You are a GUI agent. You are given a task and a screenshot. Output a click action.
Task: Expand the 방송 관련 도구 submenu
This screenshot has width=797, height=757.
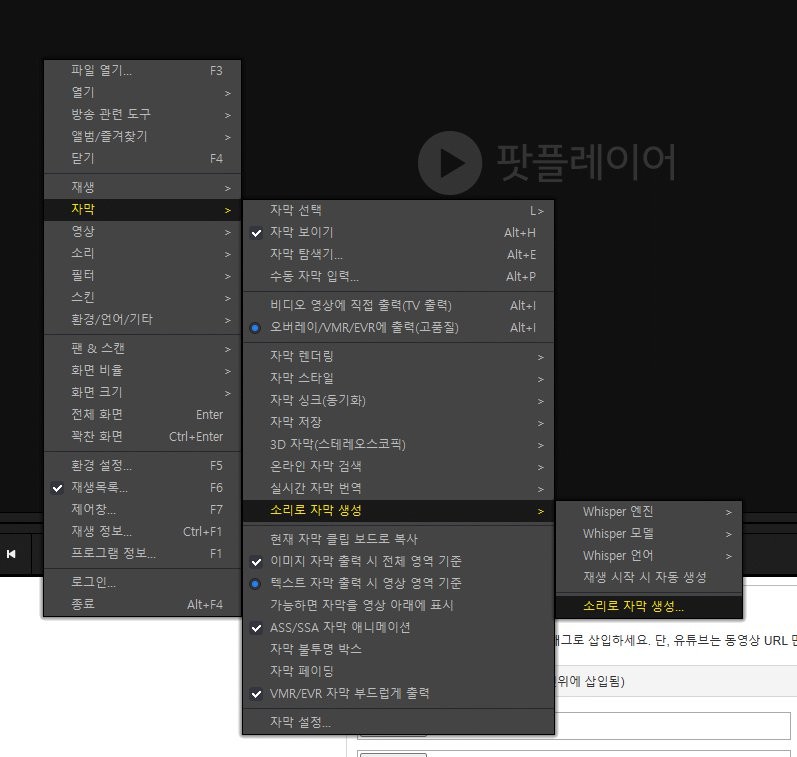coord(142,114)
